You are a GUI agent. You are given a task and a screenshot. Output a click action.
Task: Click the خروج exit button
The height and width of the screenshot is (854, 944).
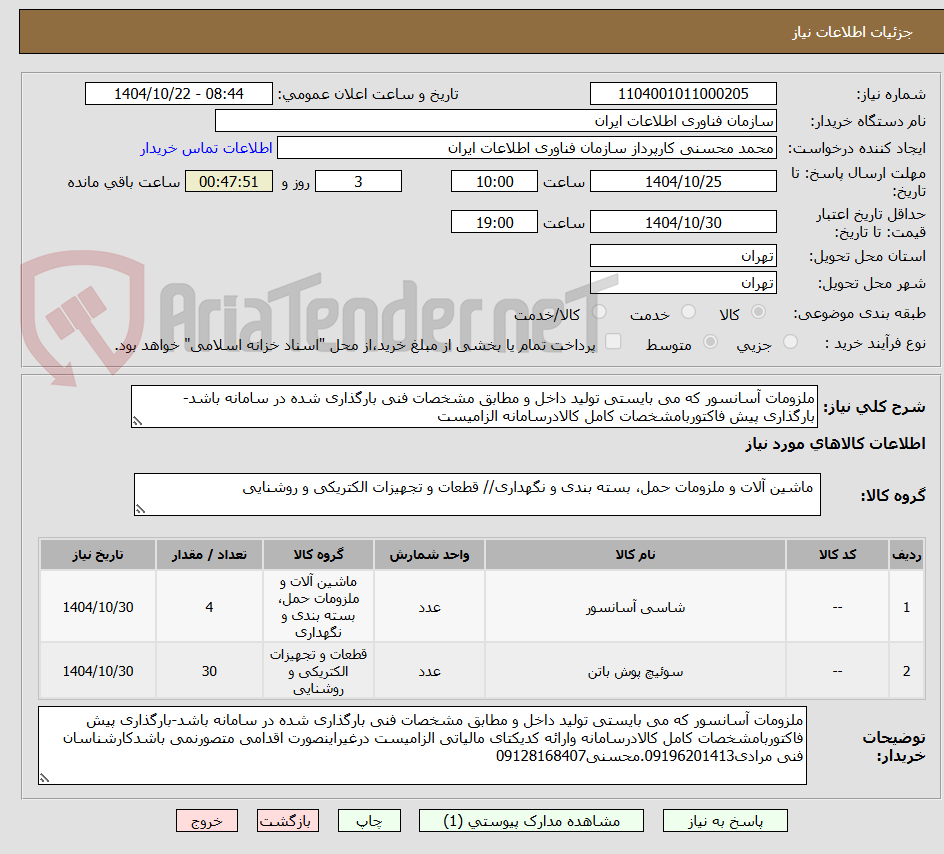click(206, 821)
